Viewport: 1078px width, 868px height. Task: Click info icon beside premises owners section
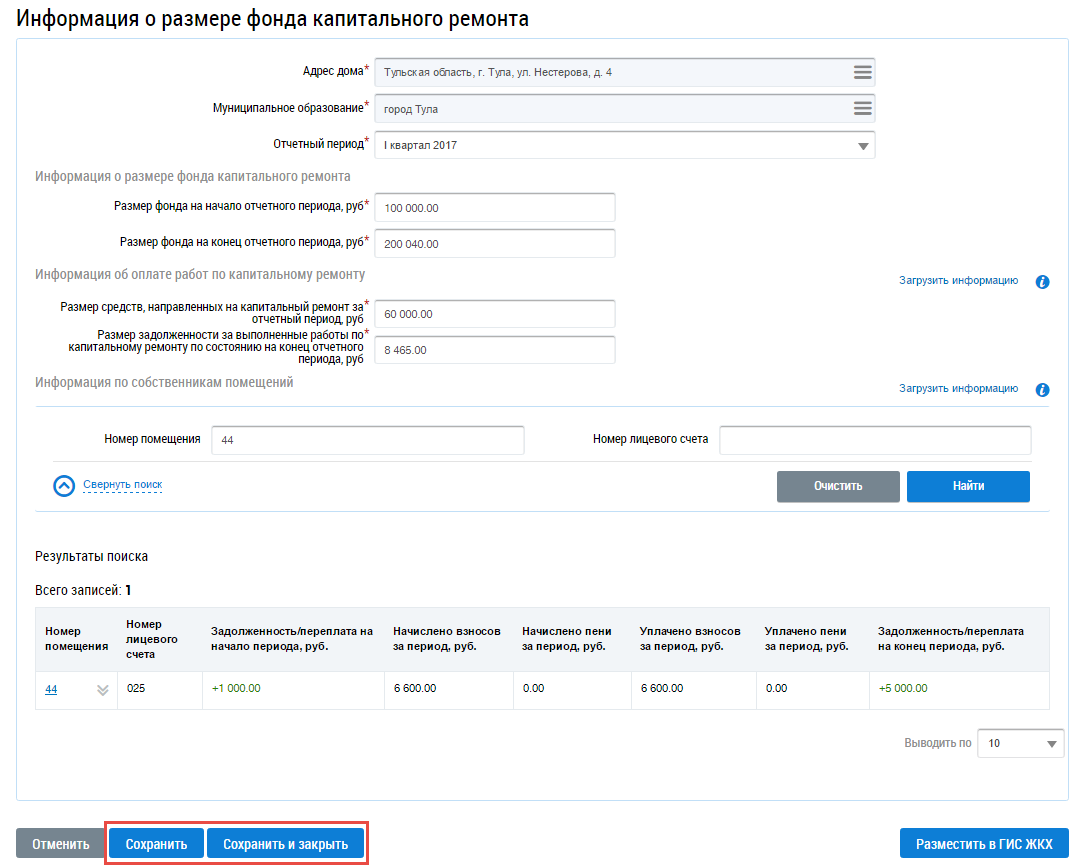point(1042,390)
